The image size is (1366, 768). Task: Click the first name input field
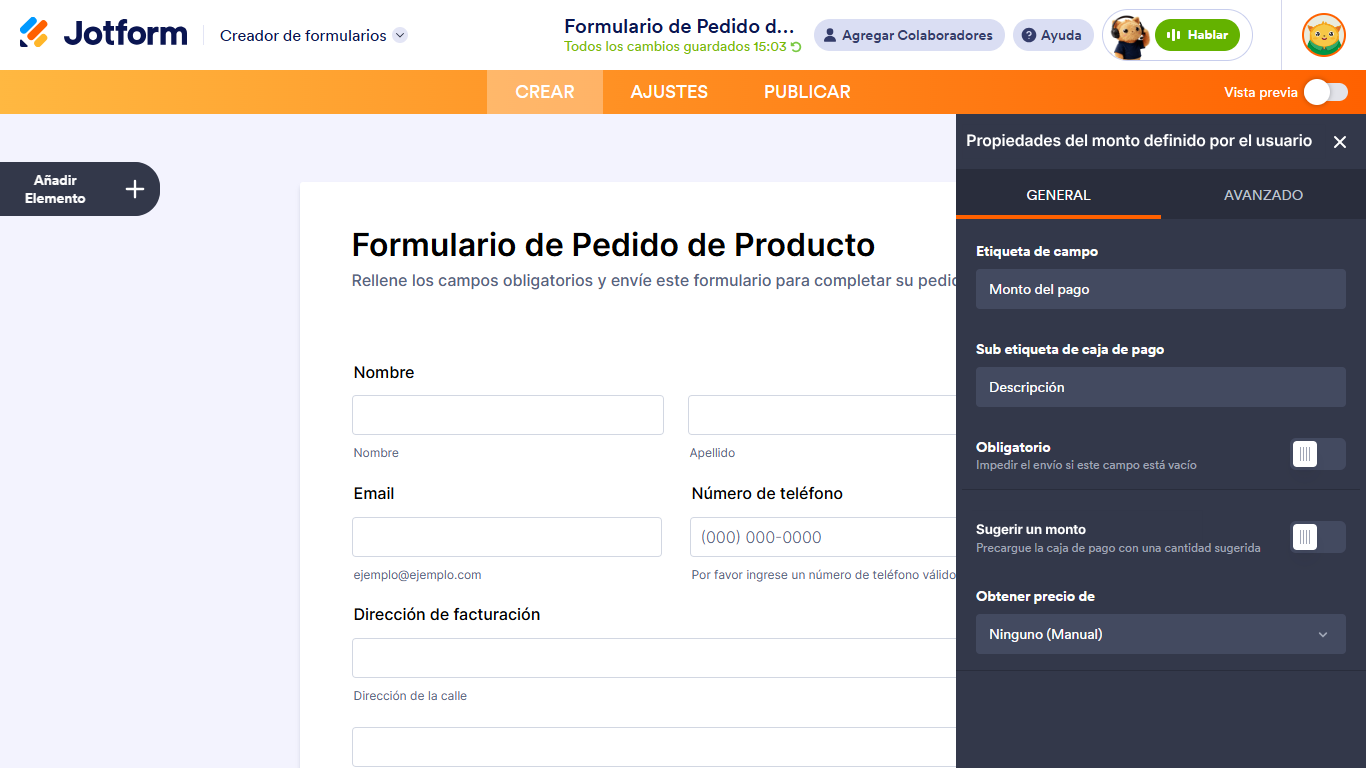508,415
